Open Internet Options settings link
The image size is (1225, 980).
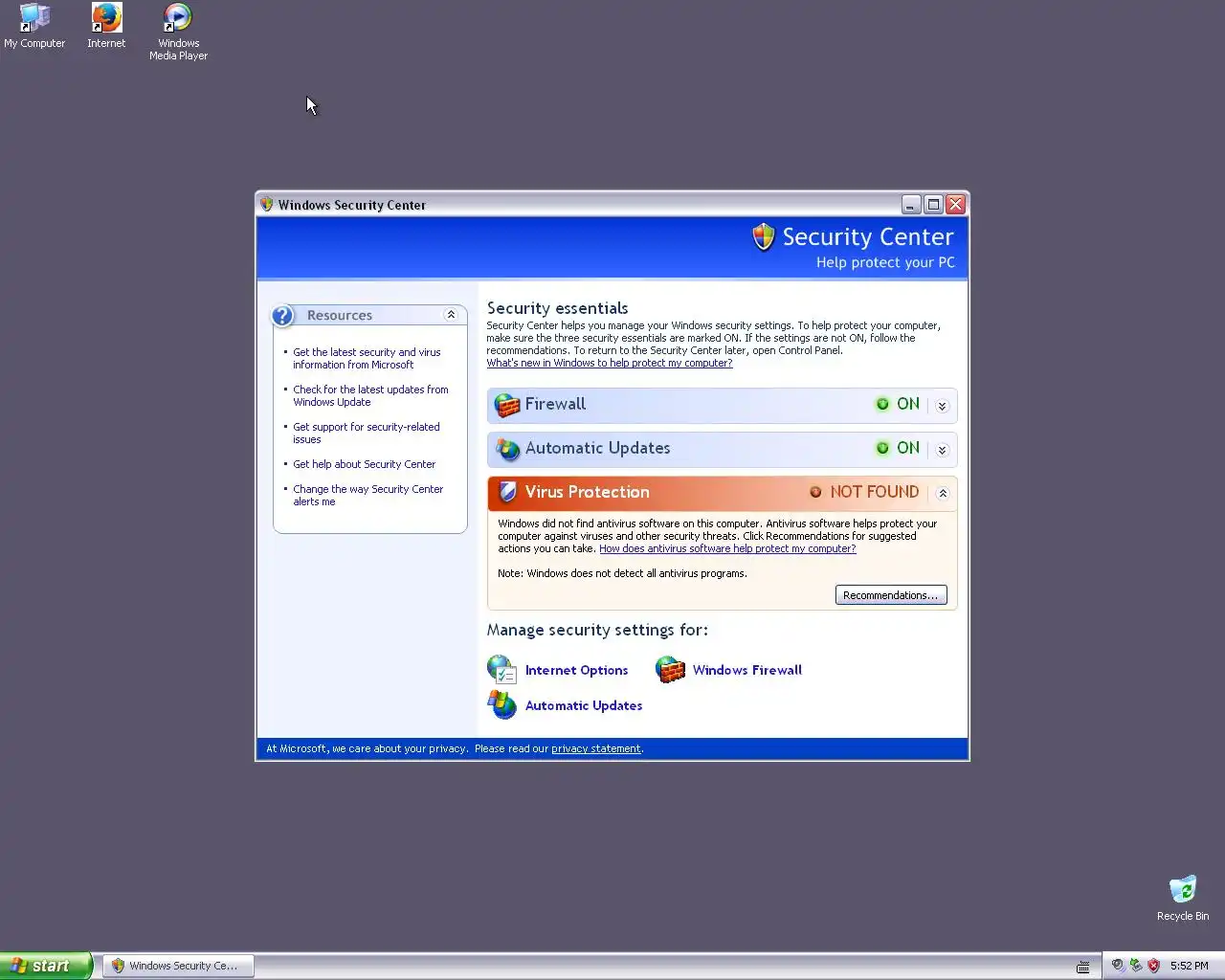(x=576, y=670)
